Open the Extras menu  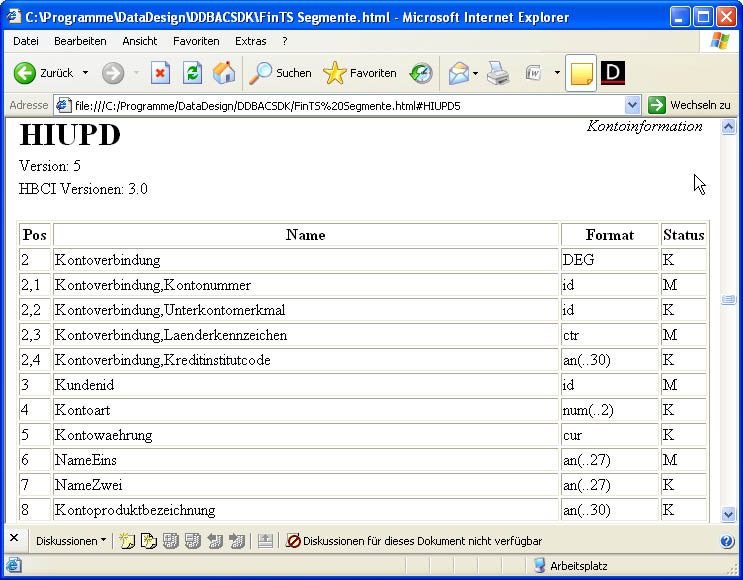coord(250,41)
